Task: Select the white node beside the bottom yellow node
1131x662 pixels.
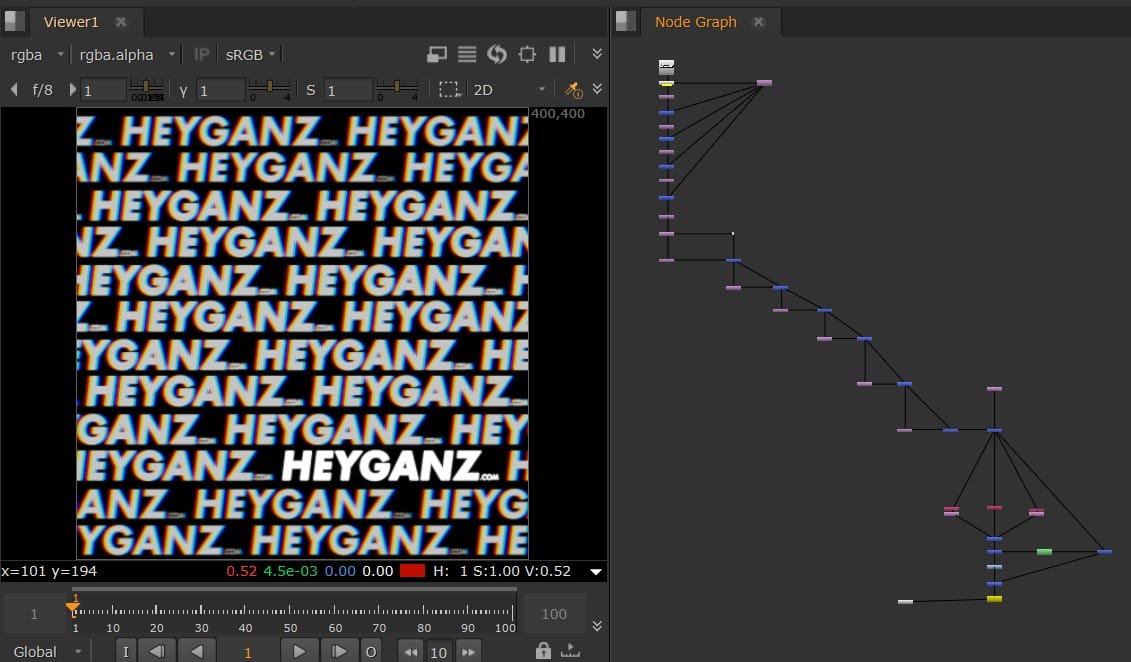Action: tap(905, 601)
